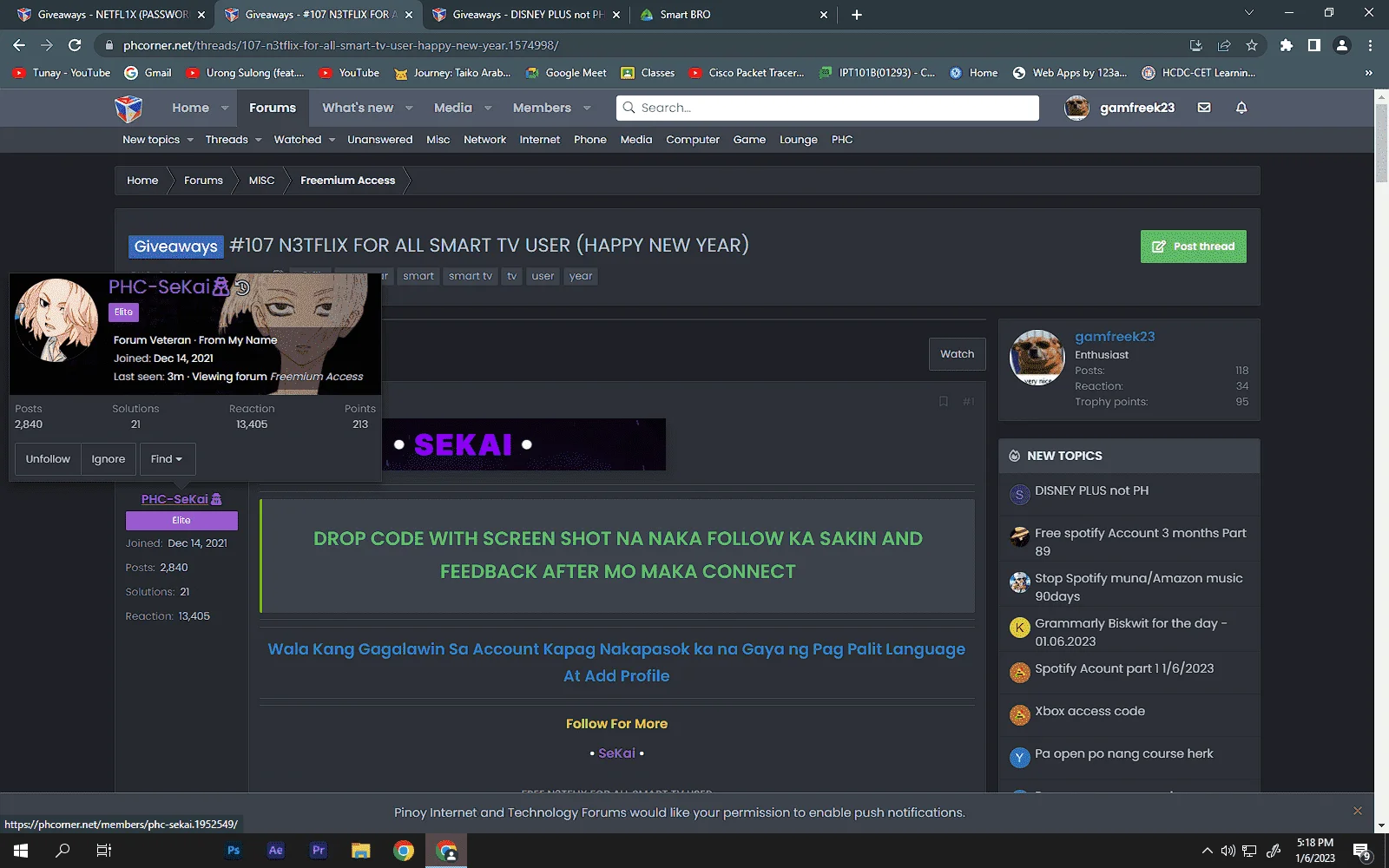Bookmark this page with the star icon
1389x868 pixels.
(1252, 45)
